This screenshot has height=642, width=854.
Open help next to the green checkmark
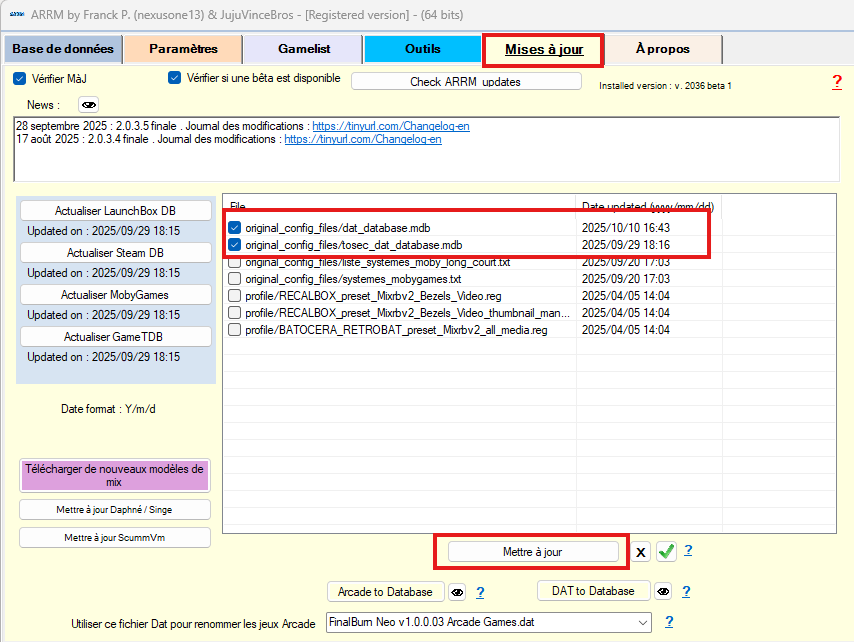coord(688,551)
